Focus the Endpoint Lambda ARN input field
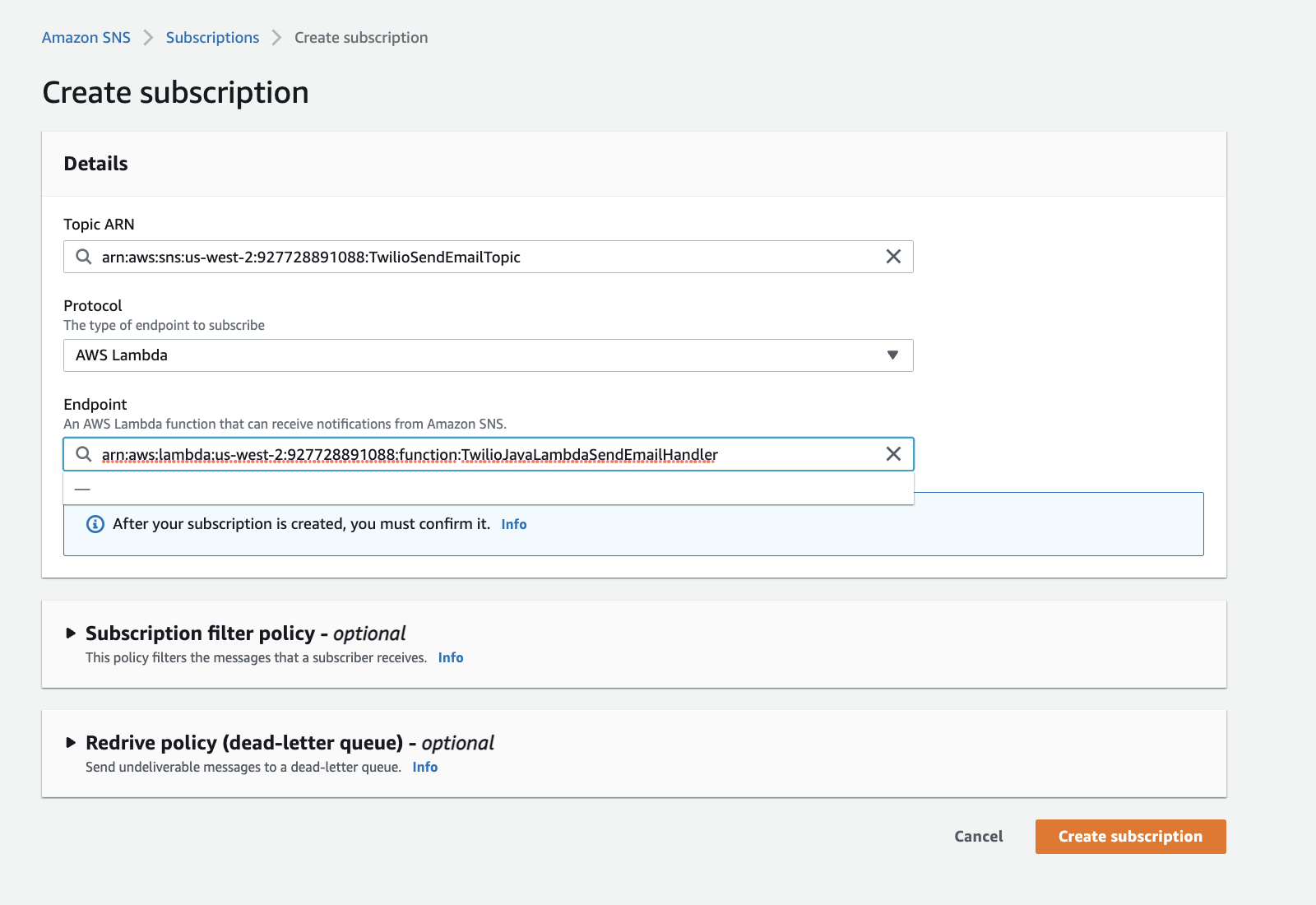The height and width of the screenshot is (905, 1316). tap(489, 454)
